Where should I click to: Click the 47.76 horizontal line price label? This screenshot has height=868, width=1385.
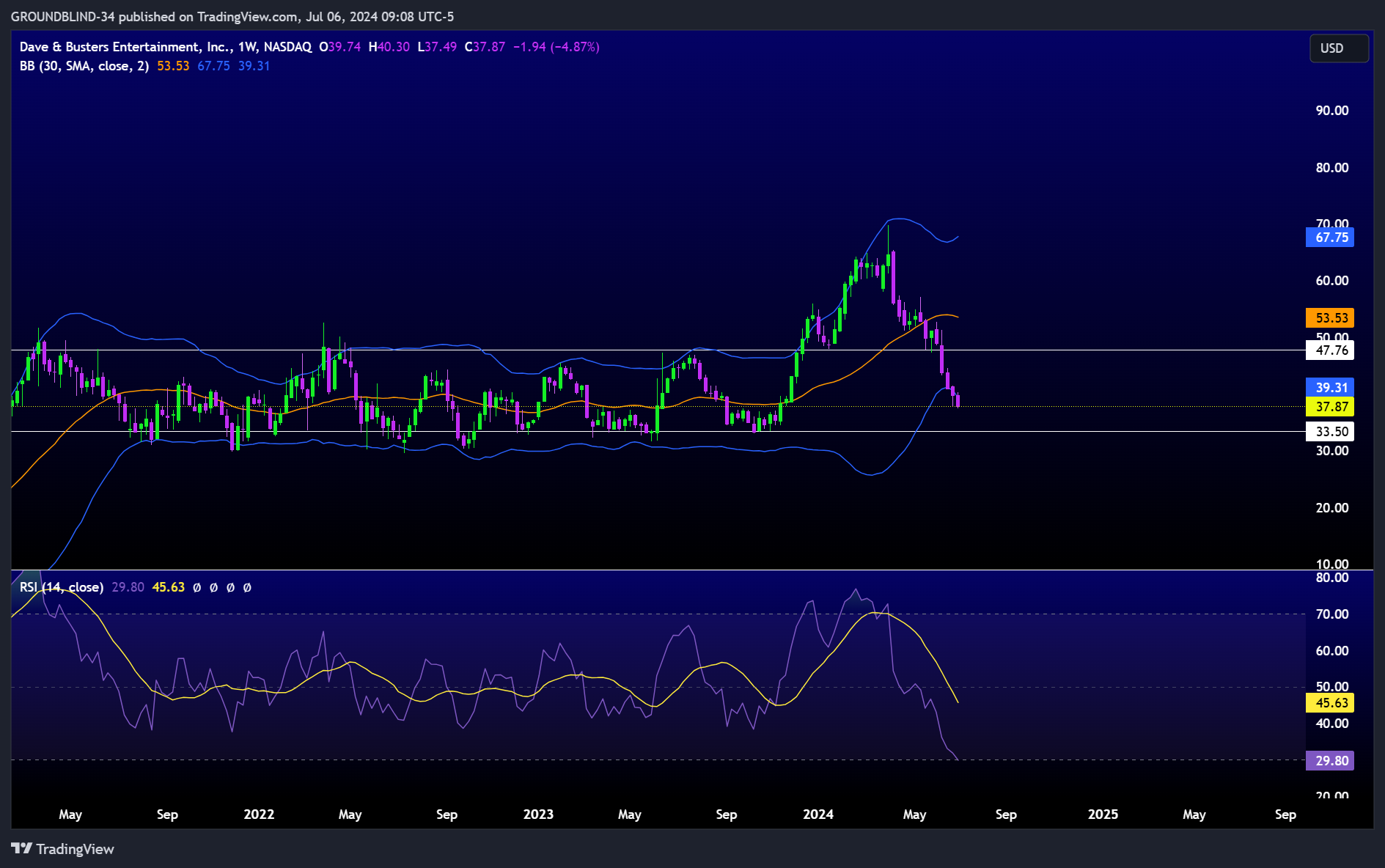point(1331,350)
